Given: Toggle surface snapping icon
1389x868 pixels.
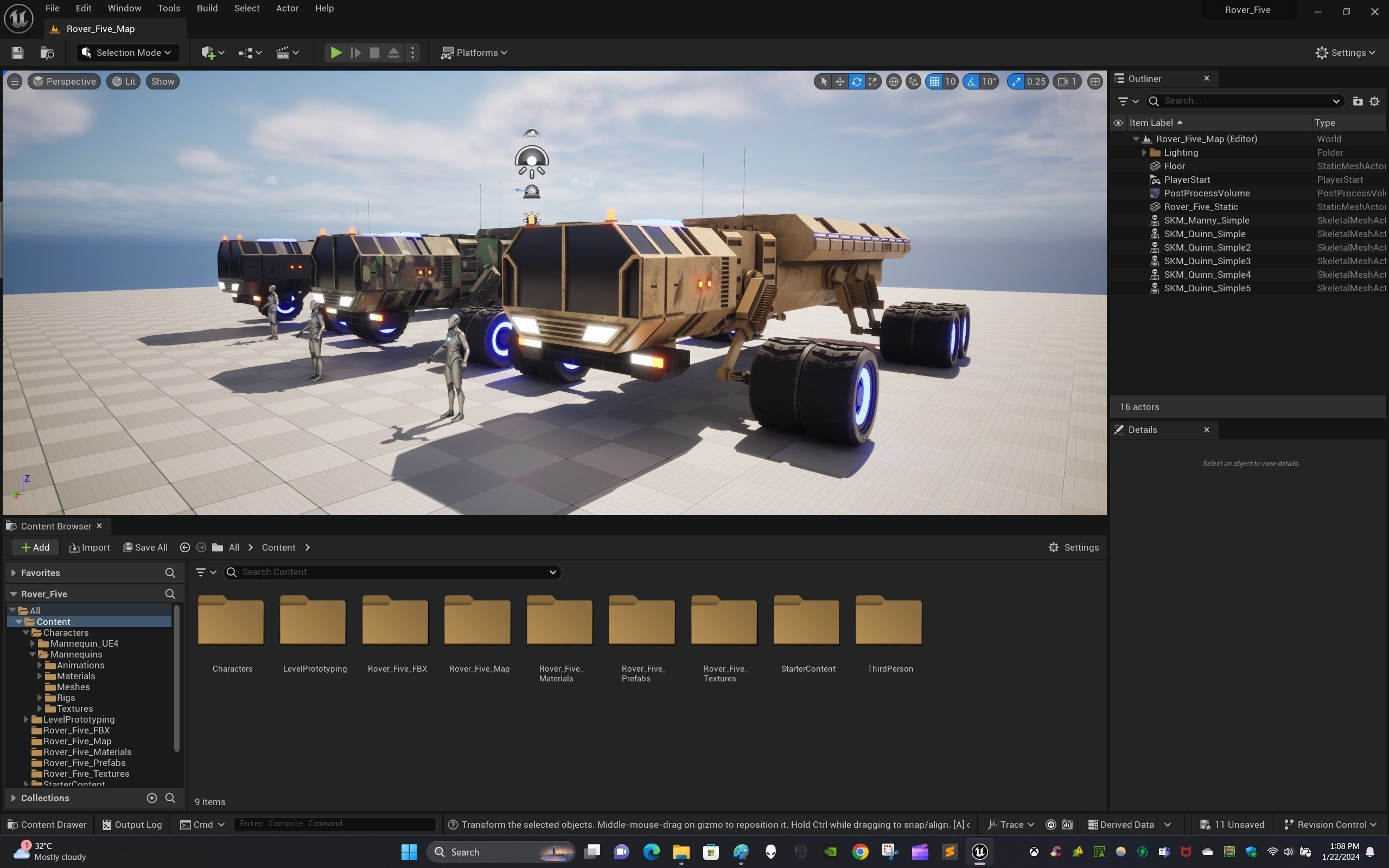Looking at the screenshot, I should coord(913,81).
